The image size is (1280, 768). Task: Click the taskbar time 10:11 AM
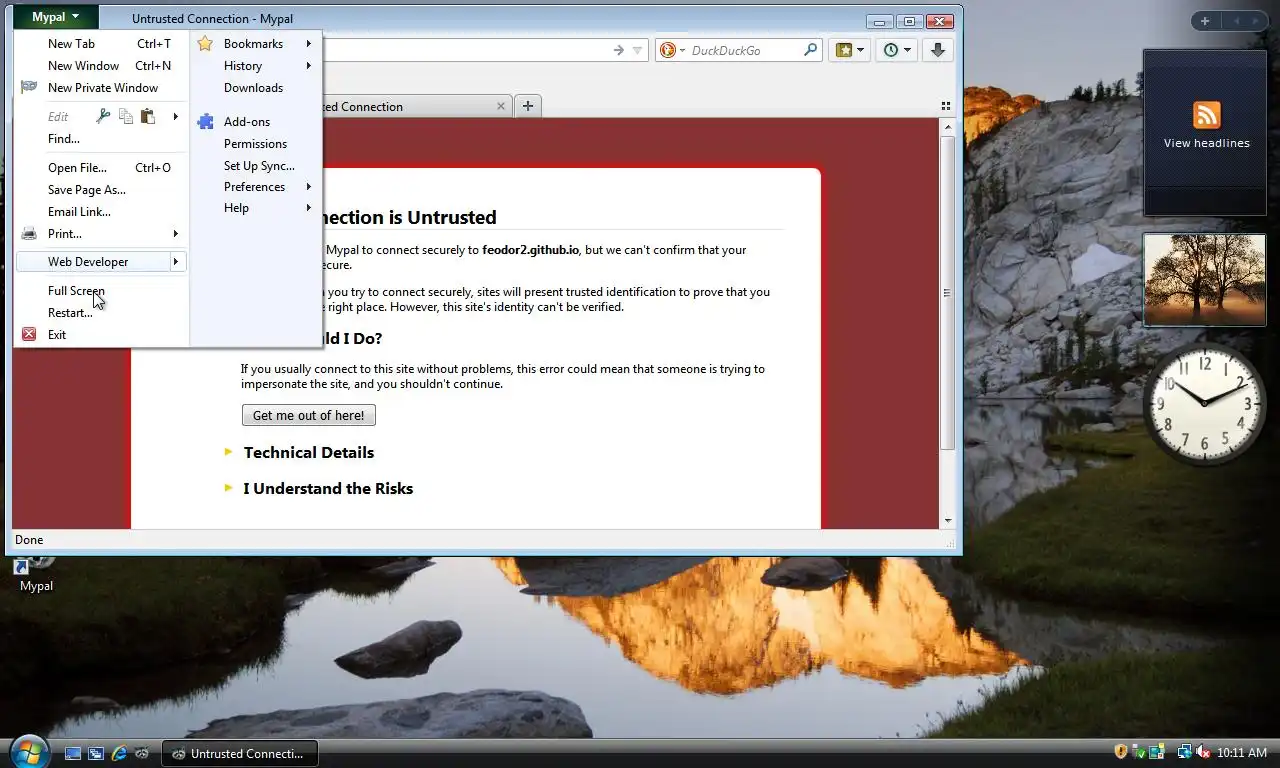(1242, 752)
